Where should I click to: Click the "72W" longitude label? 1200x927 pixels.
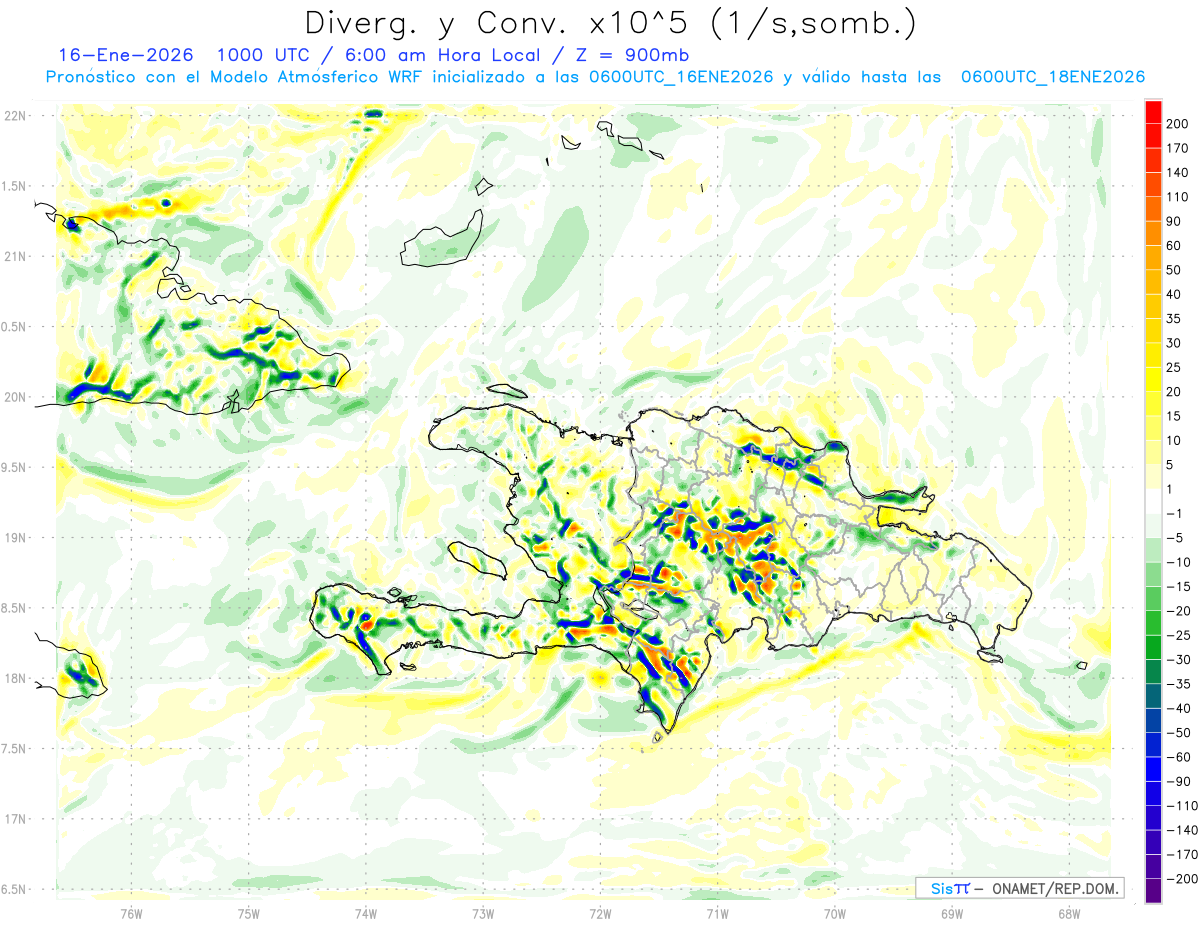[600, 914]
